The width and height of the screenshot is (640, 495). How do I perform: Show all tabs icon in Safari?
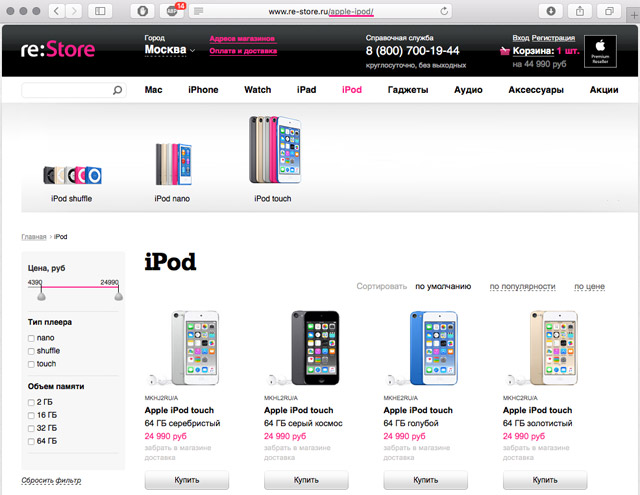coord(609,11)
